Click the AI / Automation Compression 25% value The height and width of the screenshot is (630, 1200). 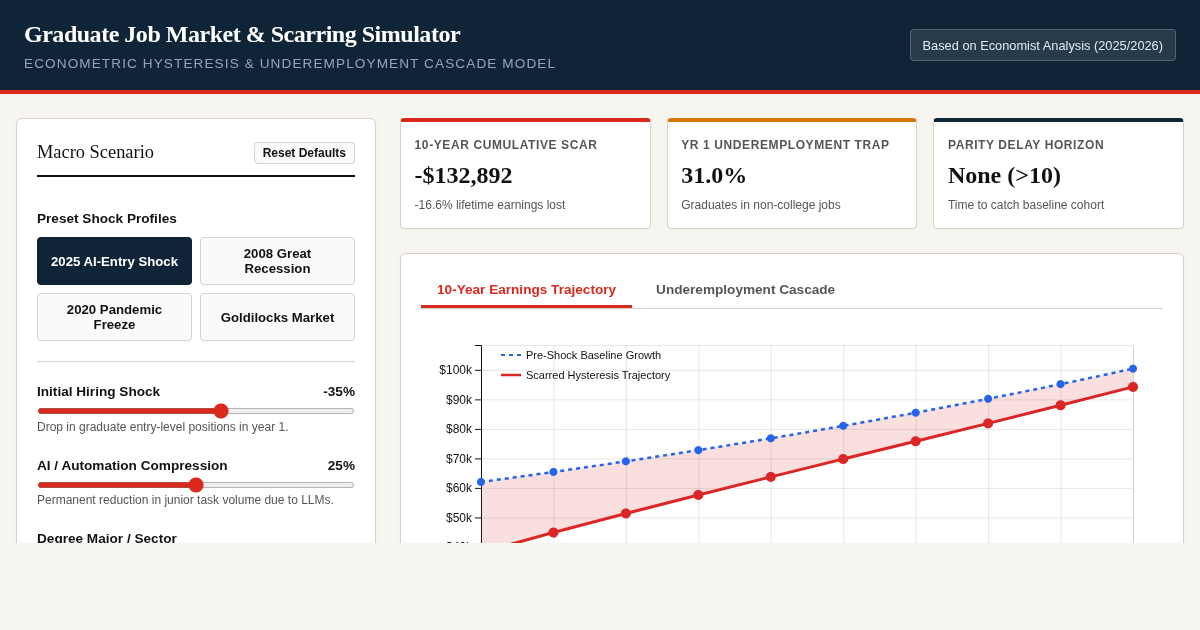tap(341, 465)
